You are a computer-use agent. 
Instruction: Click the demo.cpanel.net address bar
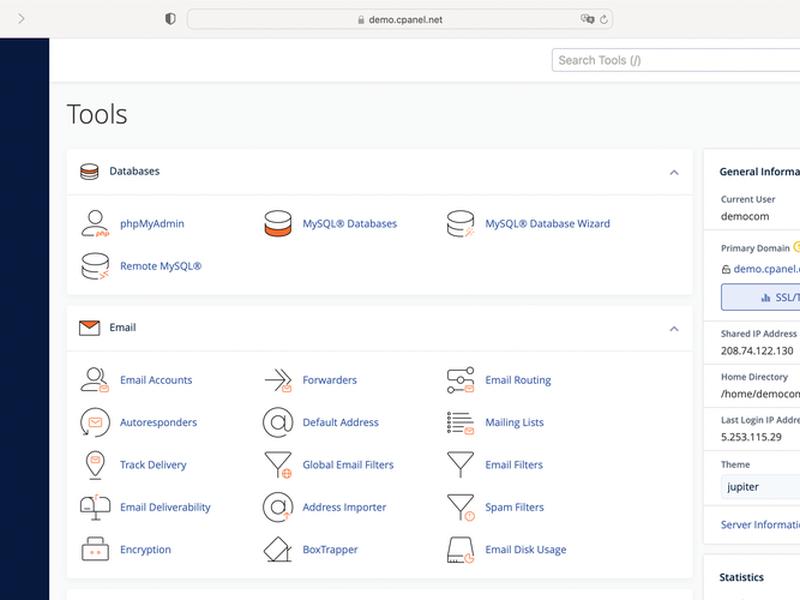coord(400,19)
